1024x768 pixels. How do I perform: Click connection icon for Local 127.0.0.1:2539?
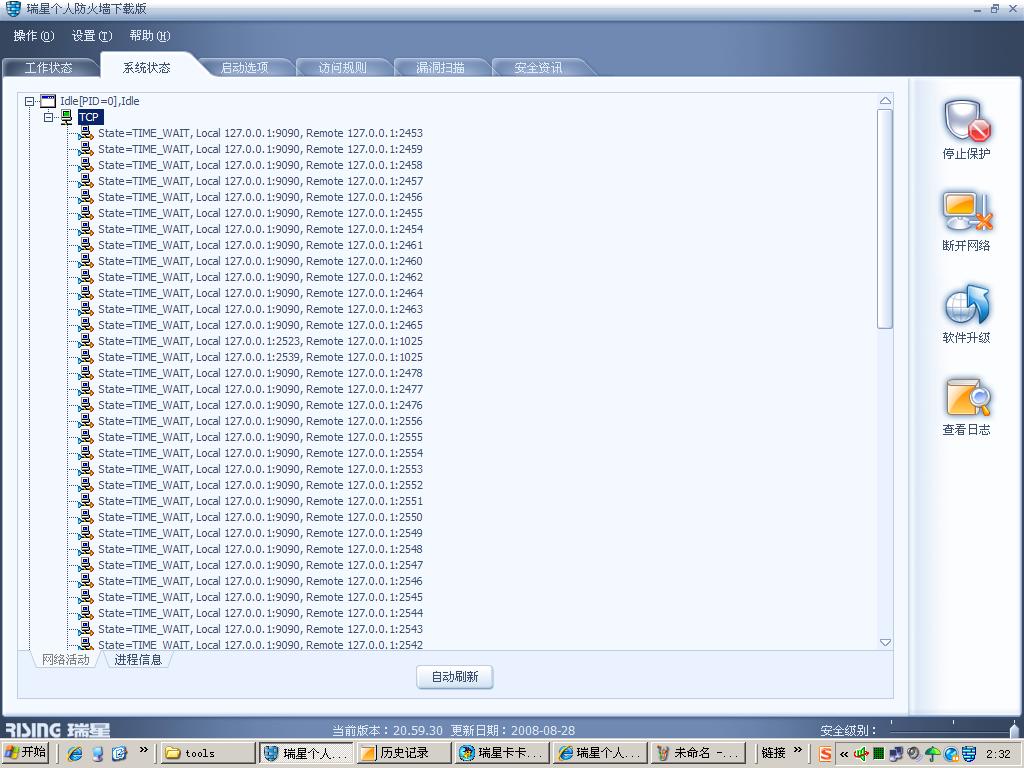click(x=86, y=357)
